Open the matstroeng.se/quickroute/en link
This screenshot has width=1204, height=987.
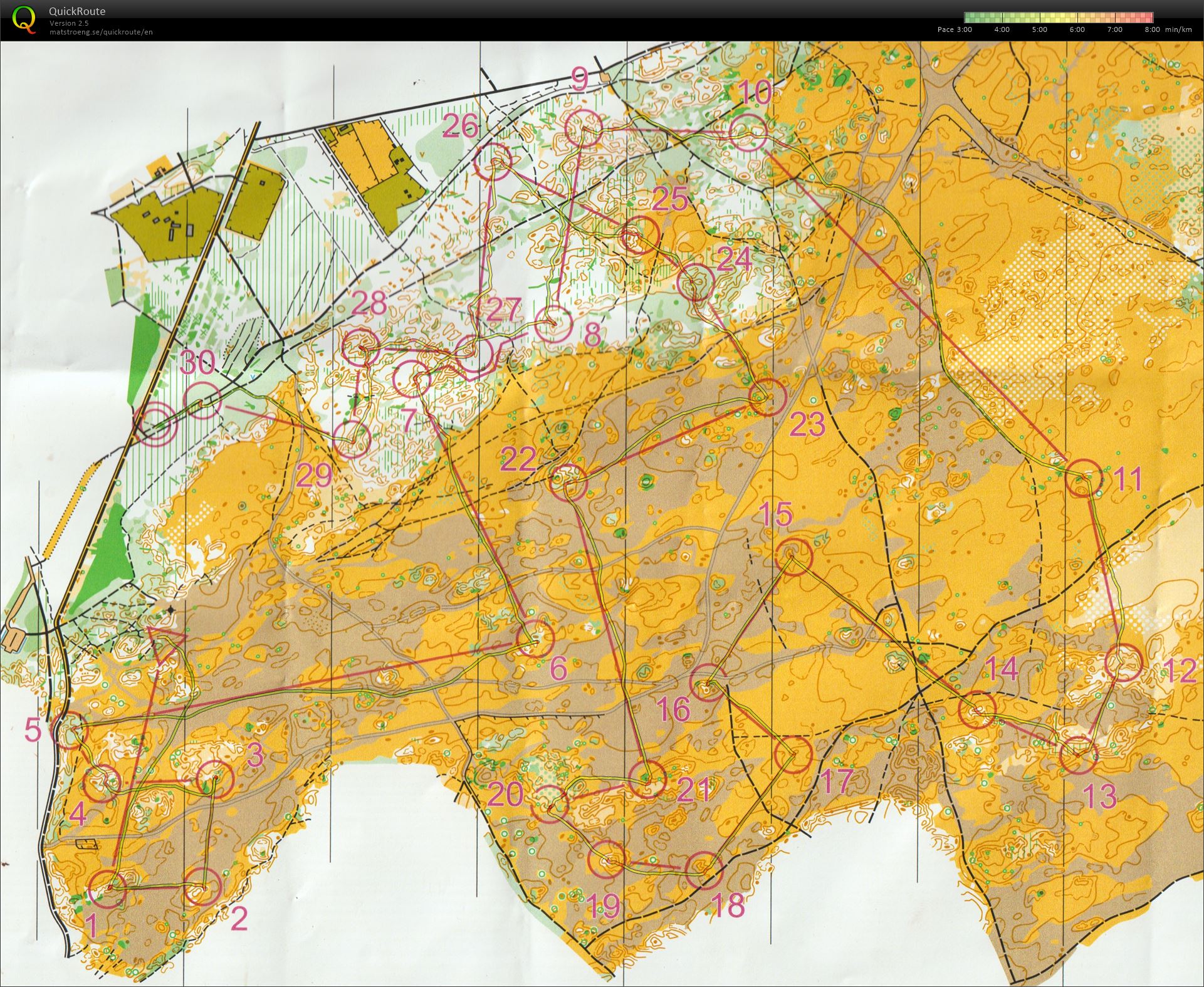pyautogui.click(x=101, y=32)
